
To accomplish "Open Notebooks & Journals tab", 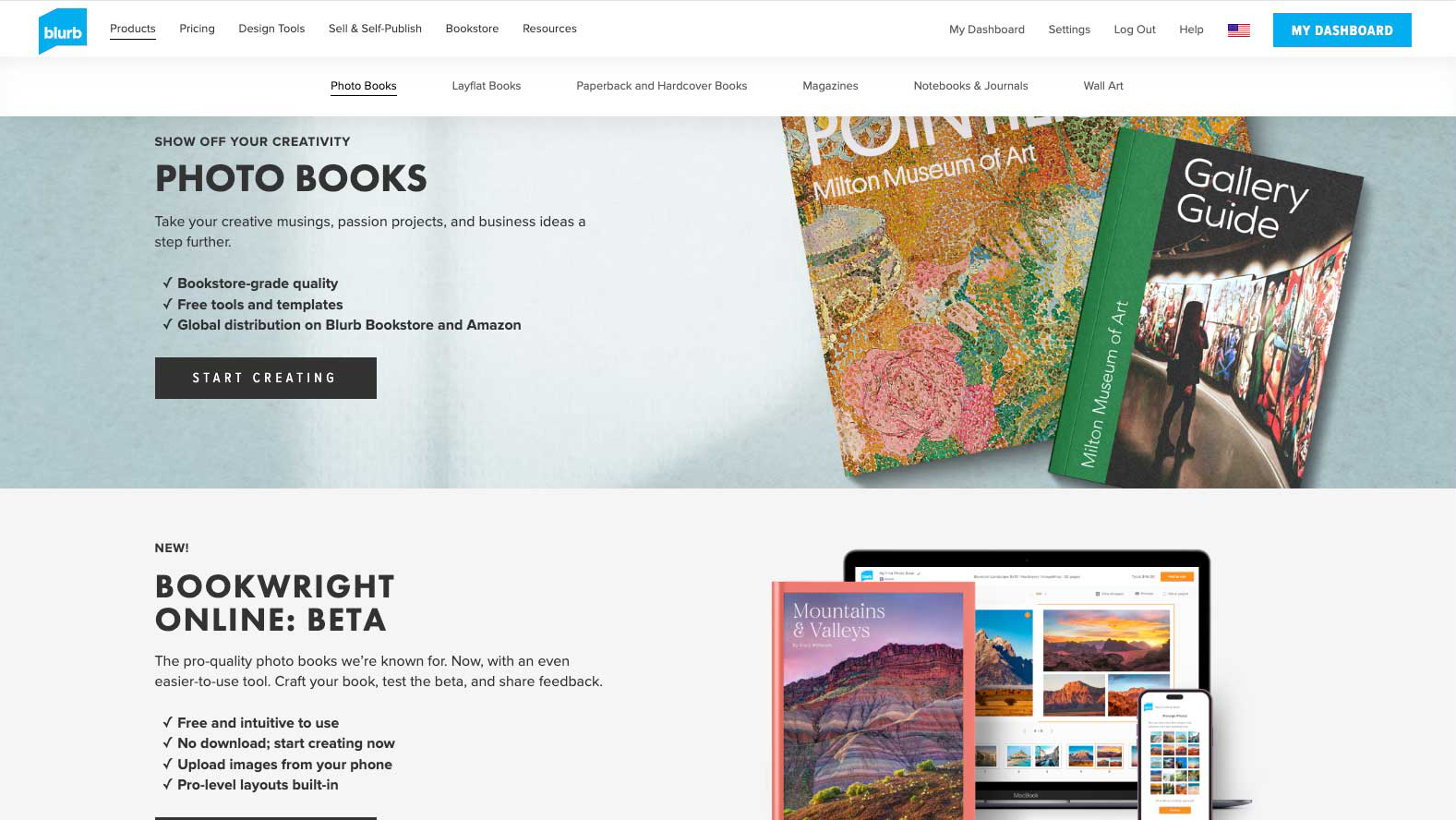I will [970, 86].
